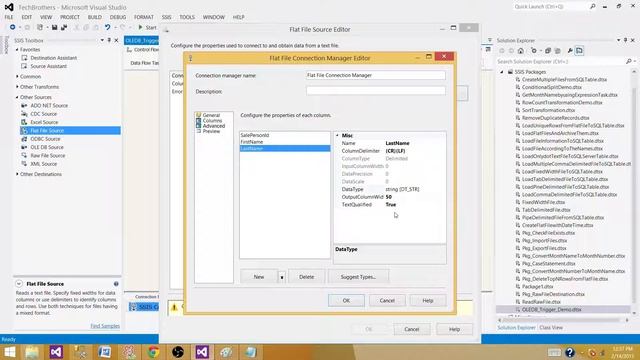
Task: Click the New column button
Action: 259,277
